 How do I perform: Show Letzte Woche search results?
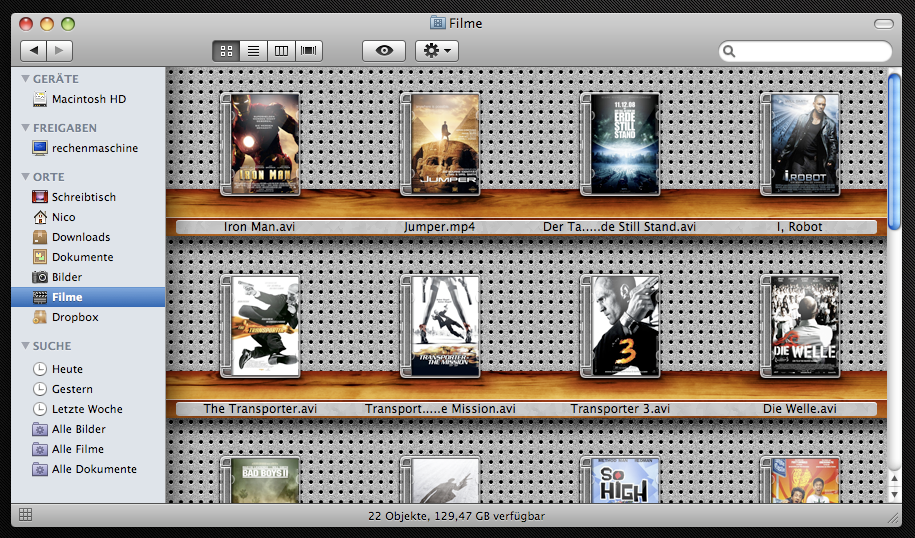[x=88, y=409]
